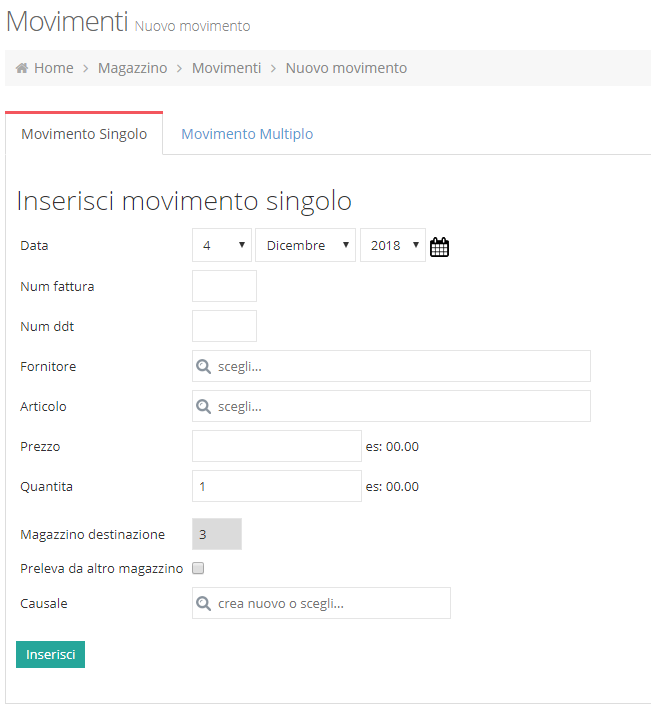Select the Movimento Singolo tab
The height and width of the screenshot is (715, 651).
84,134
